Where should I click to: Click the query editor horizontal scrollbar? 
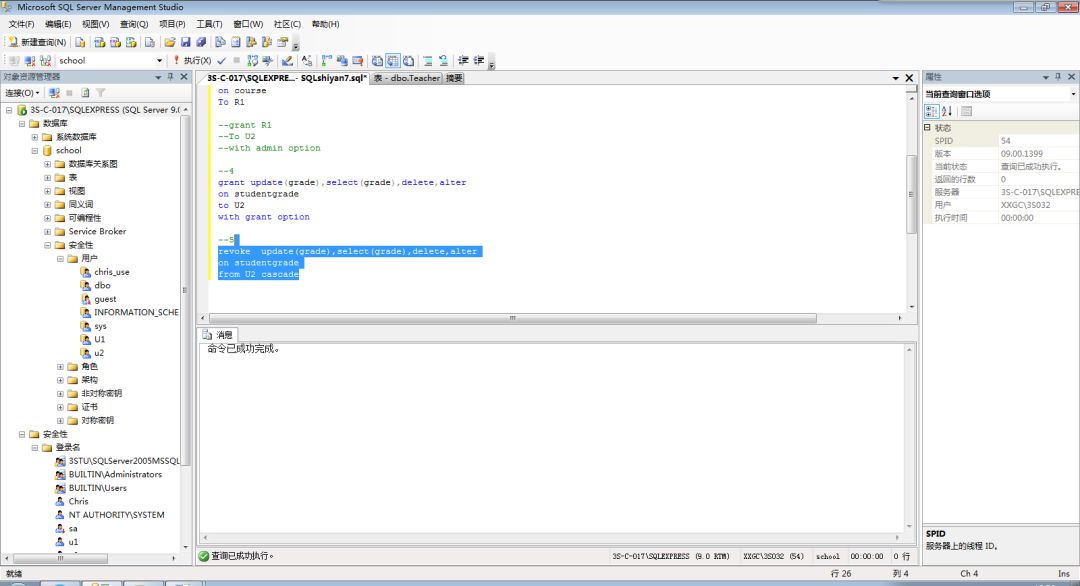[510, 318]
